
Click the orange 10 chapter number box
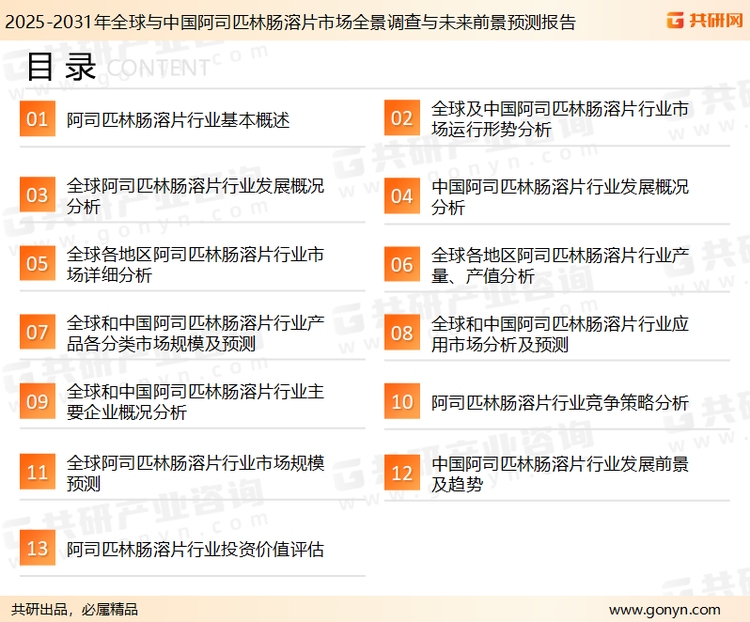pos(402,401)
